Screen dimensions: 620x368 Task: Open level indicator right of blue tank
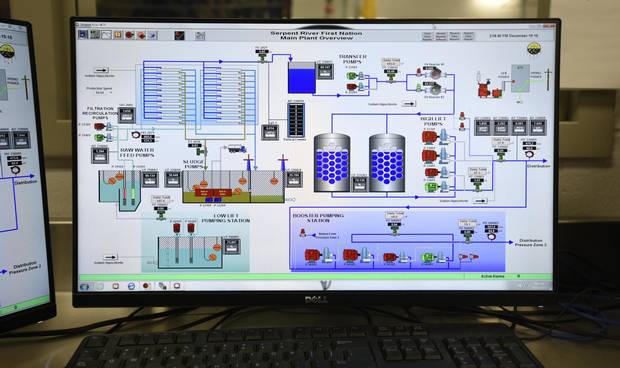click(x=325, y=71)
